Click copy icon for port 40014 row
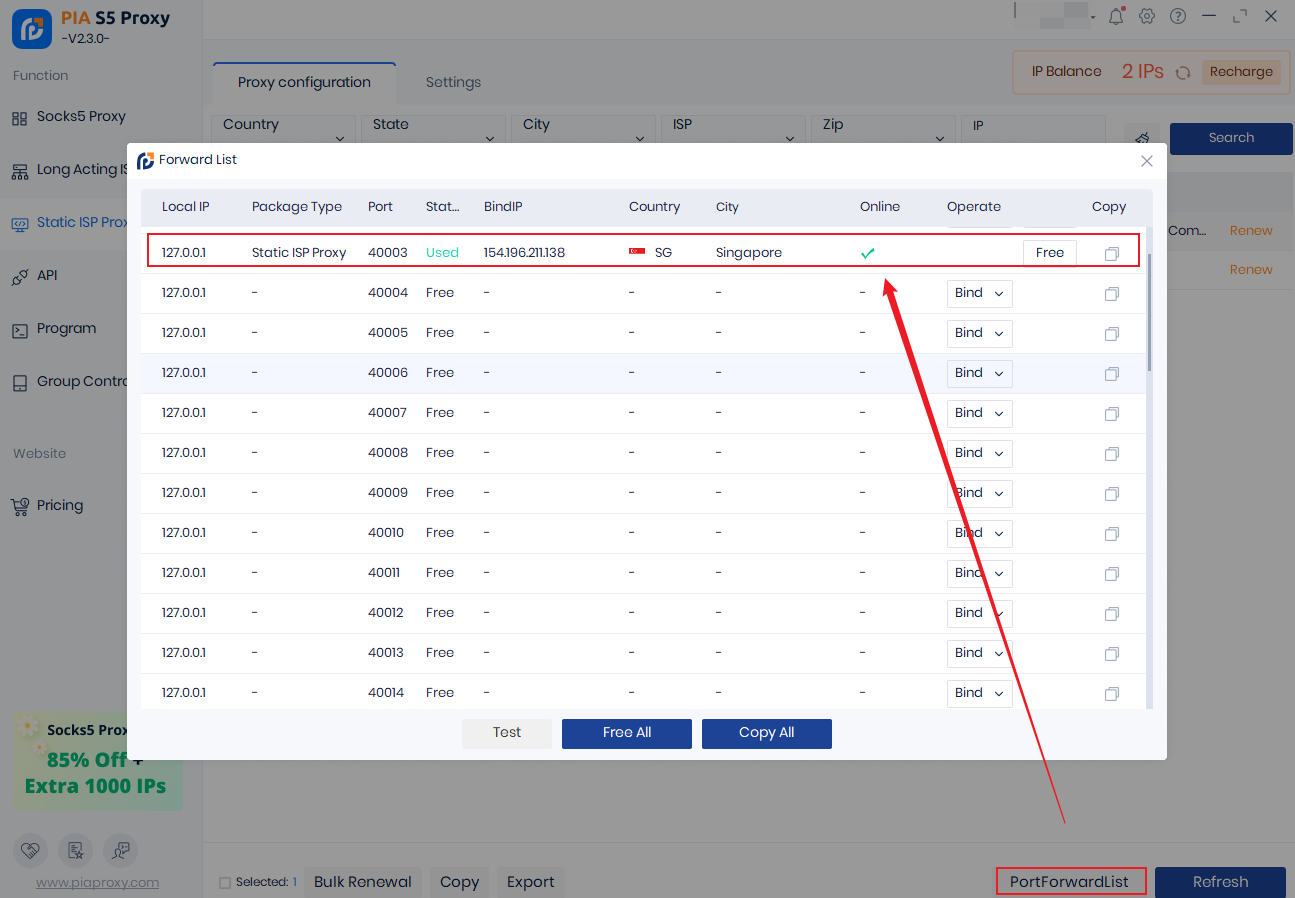The image size is (1295, 898). click(1111, 694)
